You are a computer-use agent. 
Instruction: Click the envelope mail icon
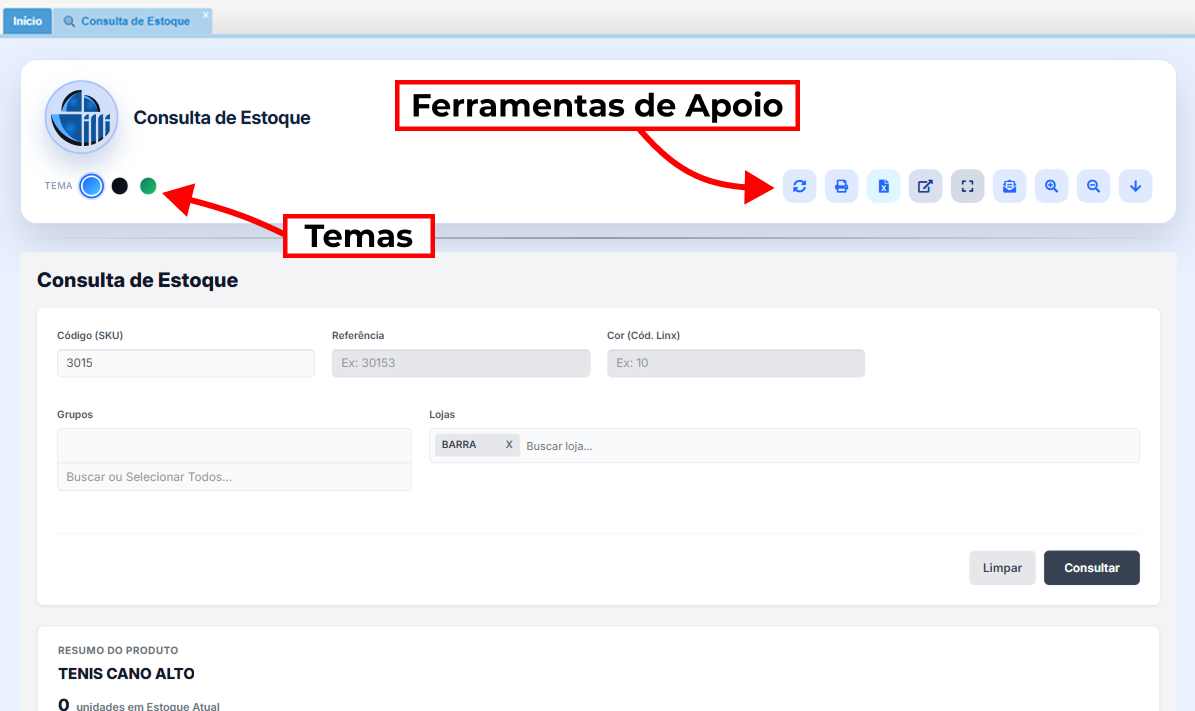pos(1010,186)
